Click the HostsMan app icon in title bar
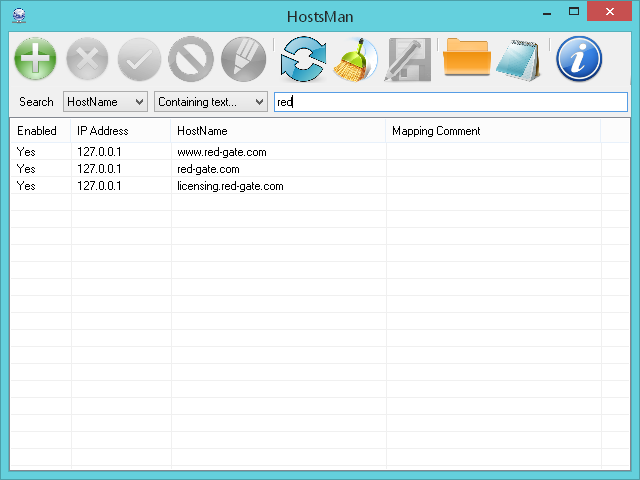The image size is (640, 480). pyautogui.click(x=19, y=16)
